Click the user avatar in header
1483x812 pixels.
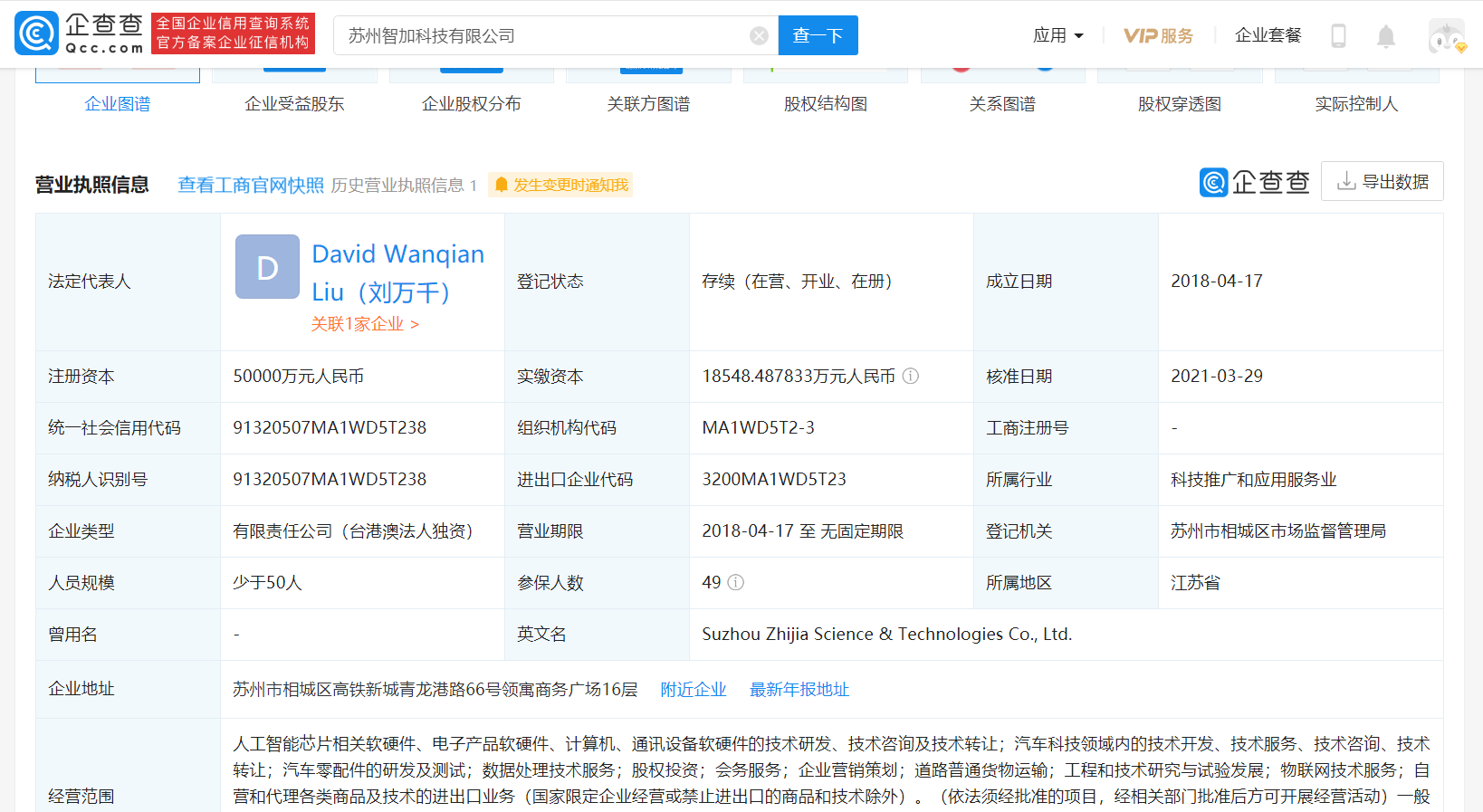coord(1445,36)
